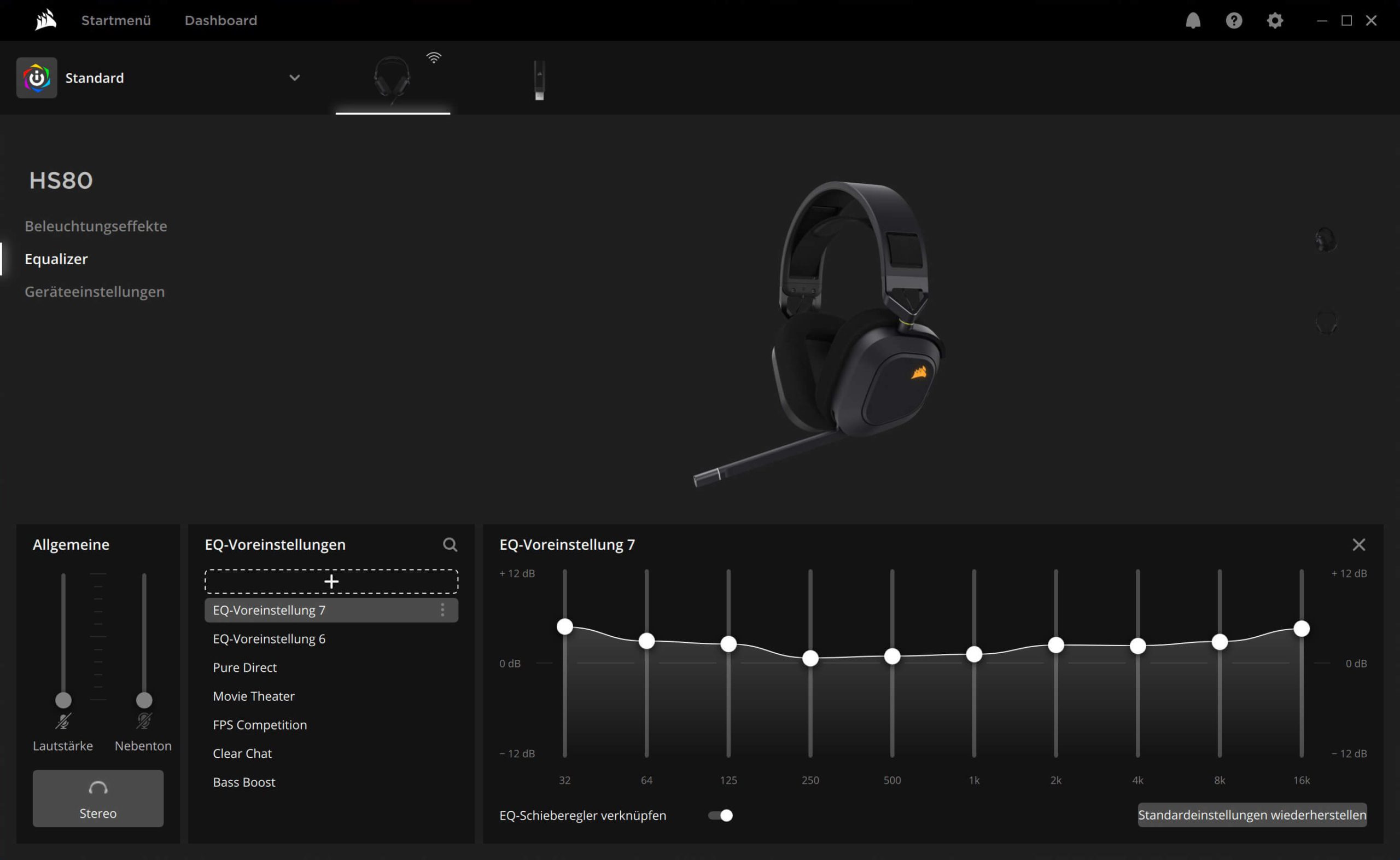Add a new EQ preset with plus
The width and height of the screenshot is (1400, 860).
(331, 582)
